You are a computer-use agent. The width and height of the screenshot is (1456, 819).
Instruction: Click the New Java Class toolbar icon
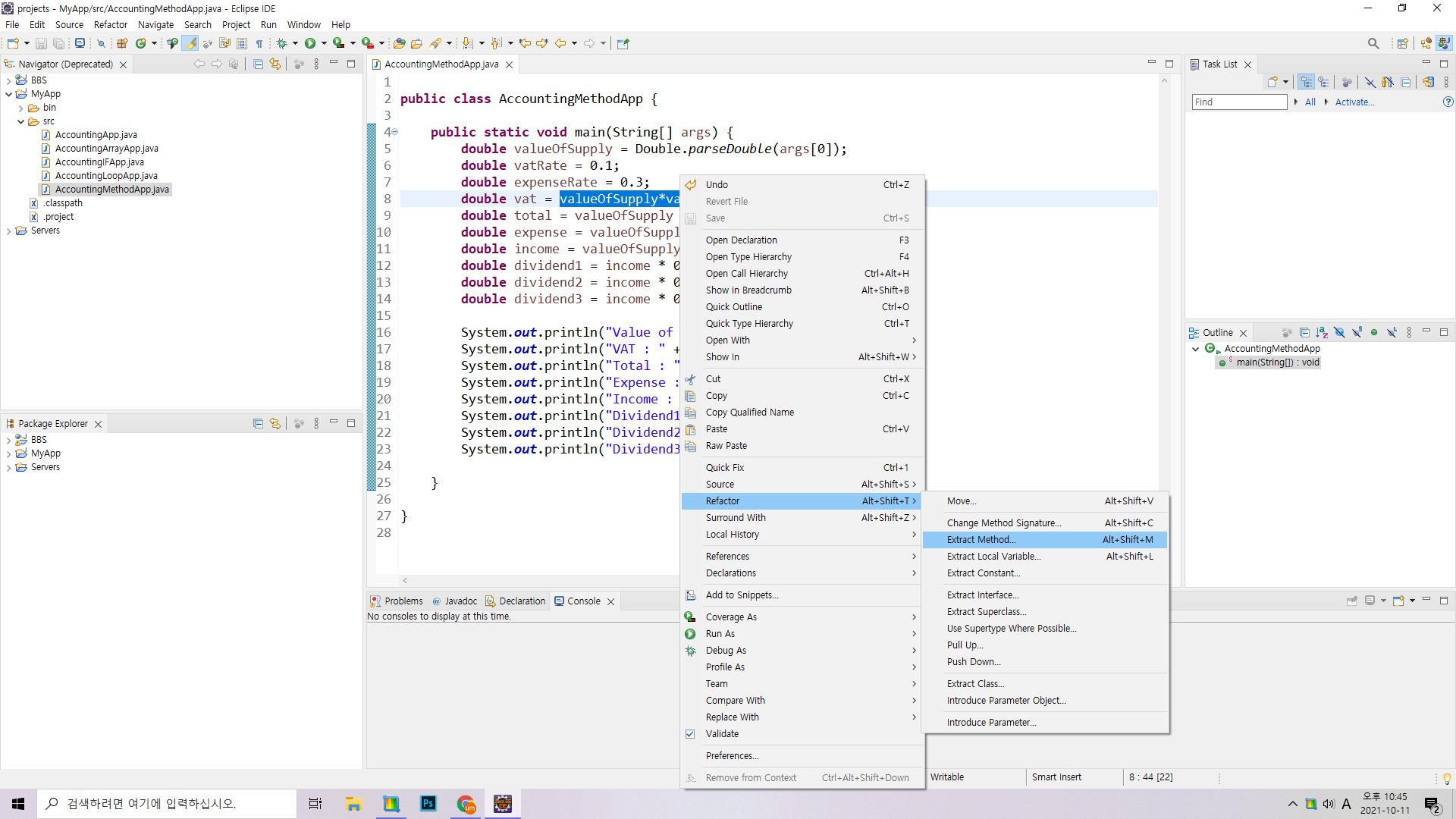[140, 43]
